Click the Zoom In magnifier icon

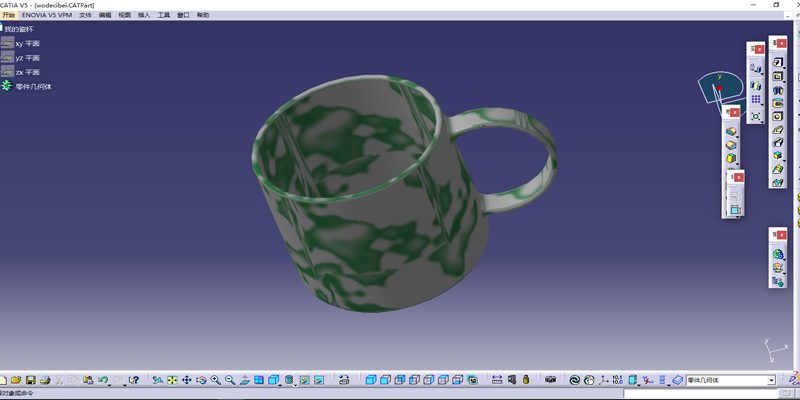point(216,380)
